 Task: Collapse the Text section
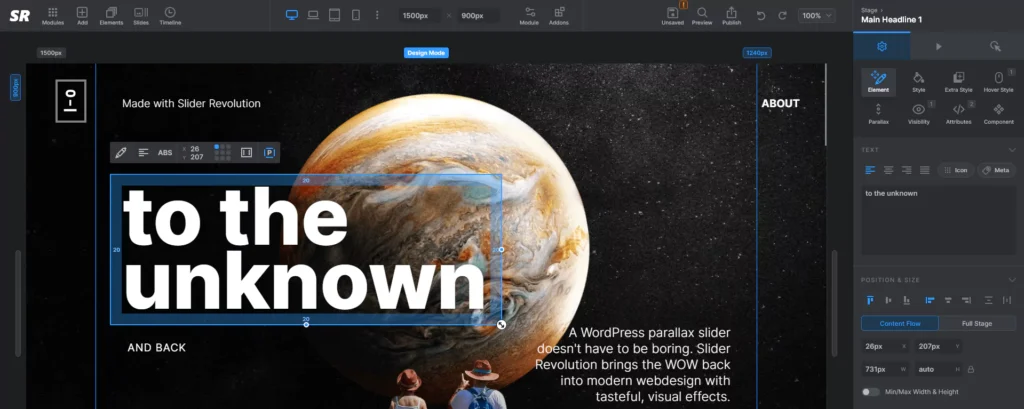[1012, 150]
